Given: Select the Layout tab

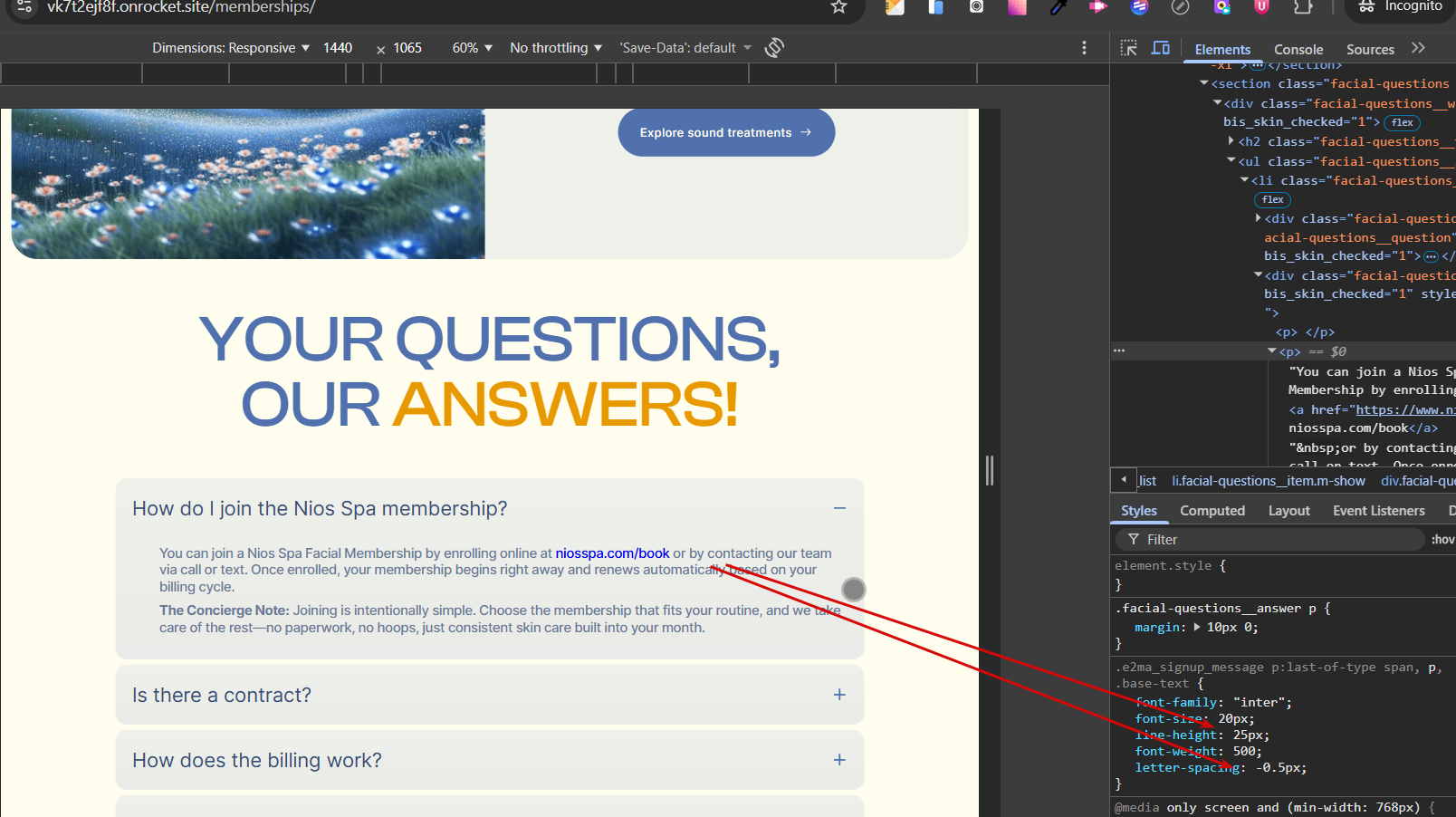Looking at the screenshot, I should tap(1289, 511).
